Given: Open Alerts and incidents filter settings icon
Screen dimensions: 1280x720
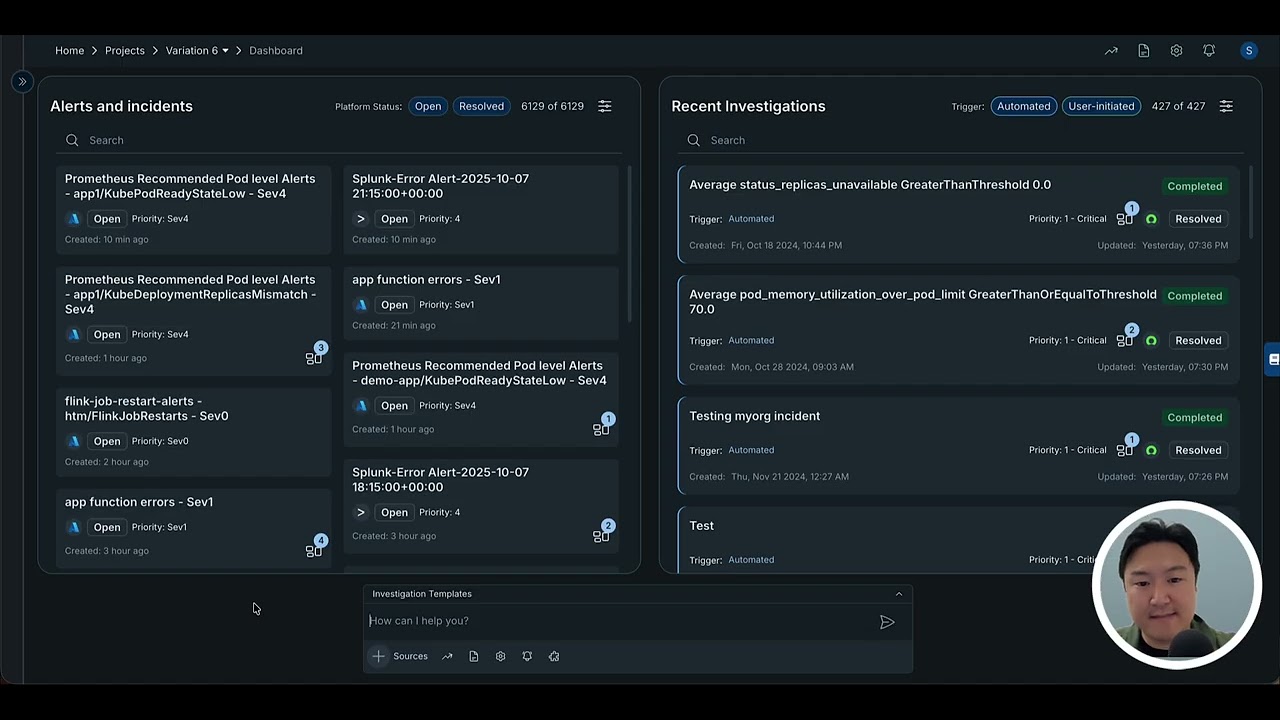Looking at the screenshot, I should 605,106.
